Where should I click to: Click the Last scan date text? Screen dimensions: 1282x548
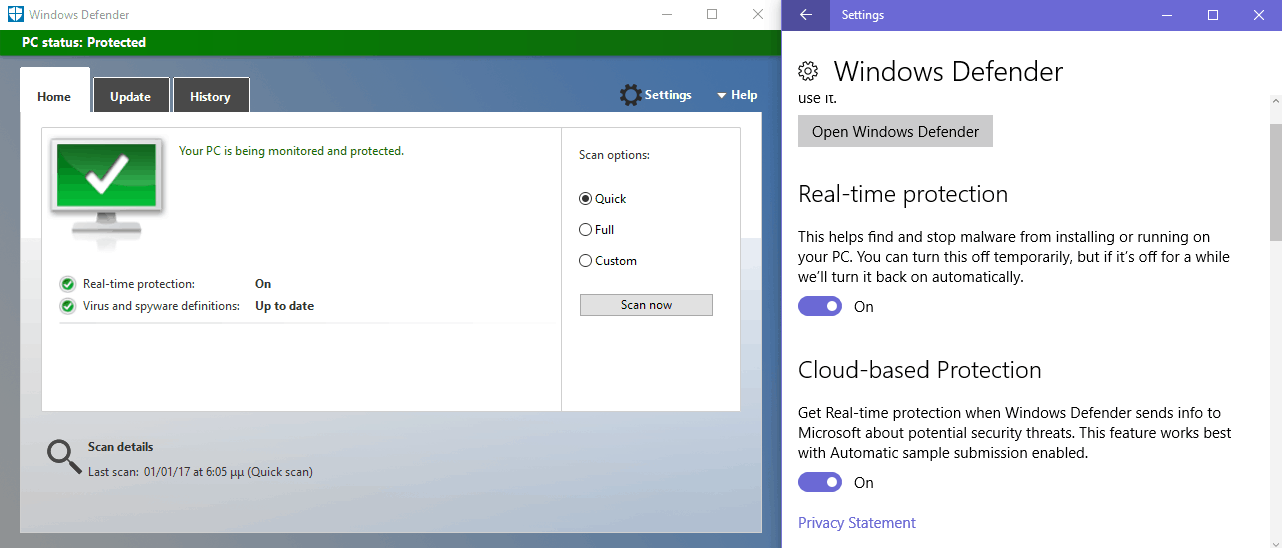(x=200, y=471)
